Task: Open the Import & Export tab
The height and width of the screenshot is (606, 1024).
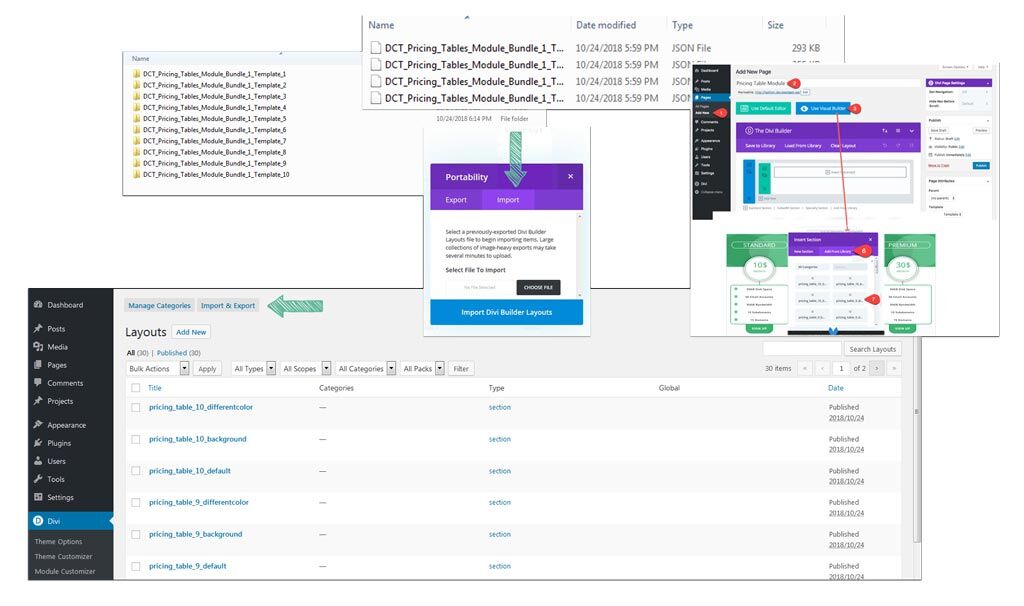Action: click(x=228, y=306)
